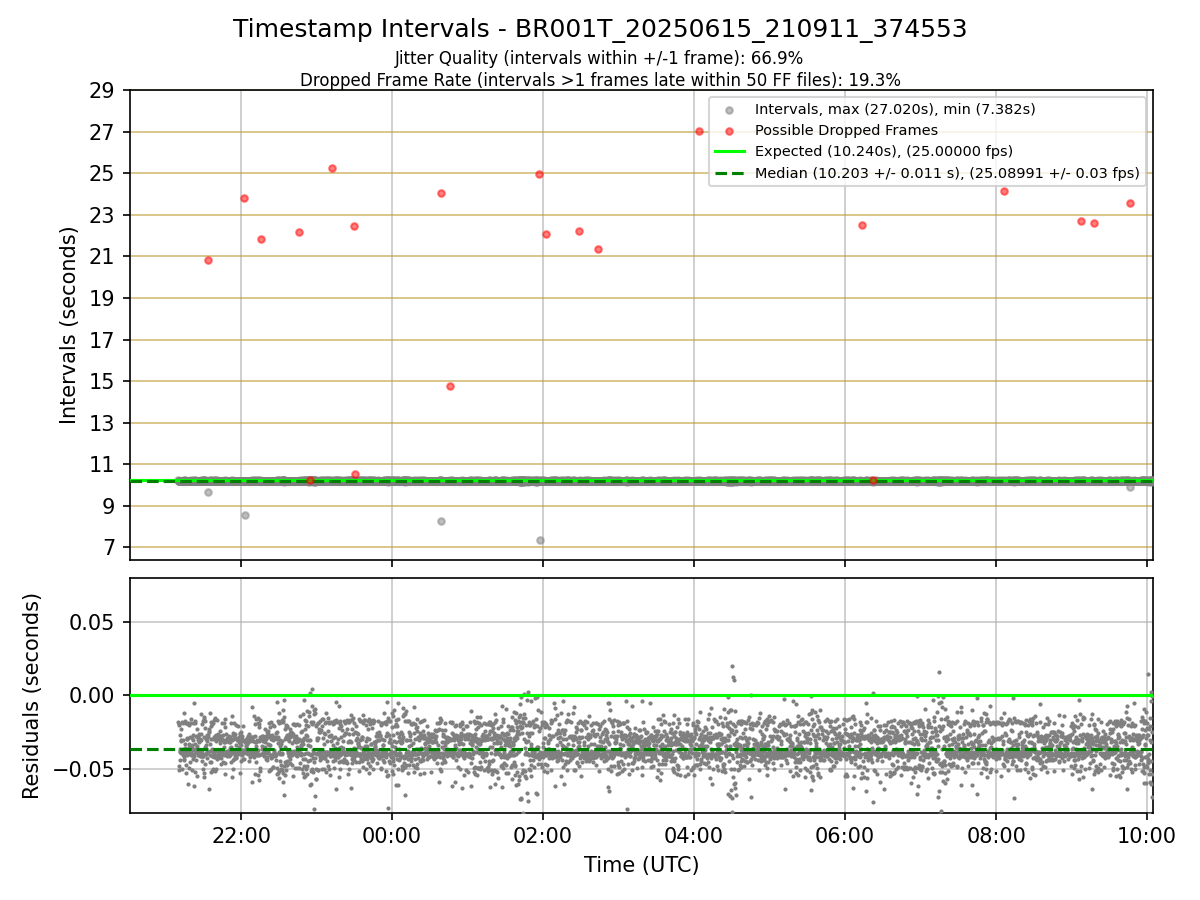Click the red dot marker in the legend
The width and height of the screenshot is (1200, 900).
[730, 131]
